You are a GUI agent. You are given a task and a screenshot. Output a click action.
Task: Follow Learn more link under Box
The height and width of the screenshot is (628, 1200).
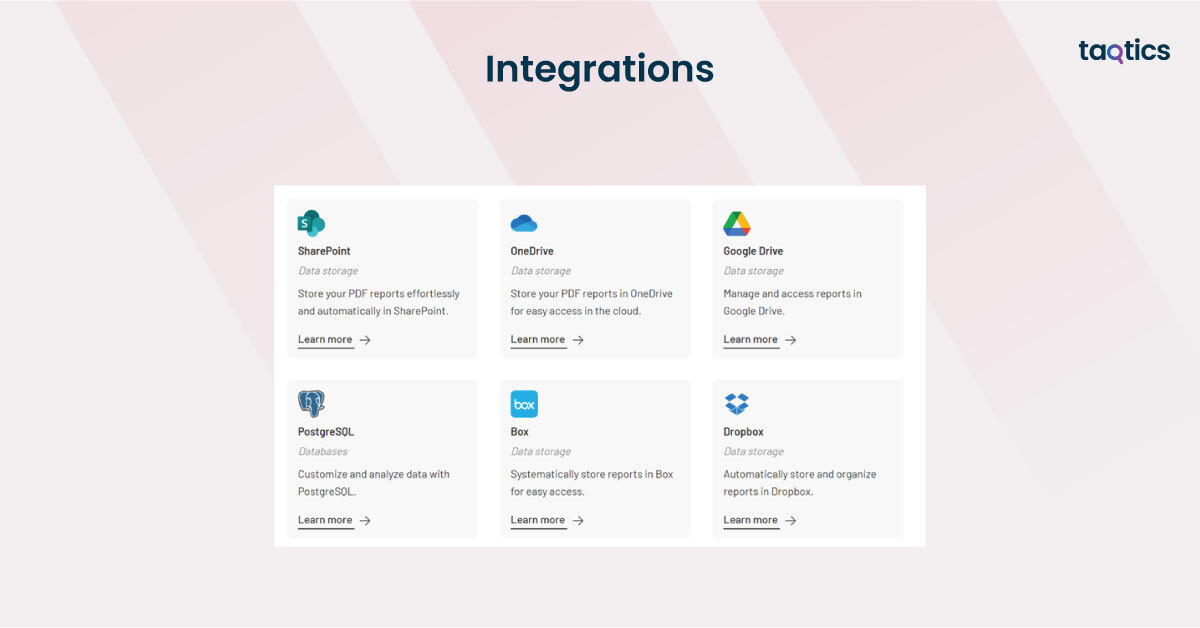tap(538, 520)
